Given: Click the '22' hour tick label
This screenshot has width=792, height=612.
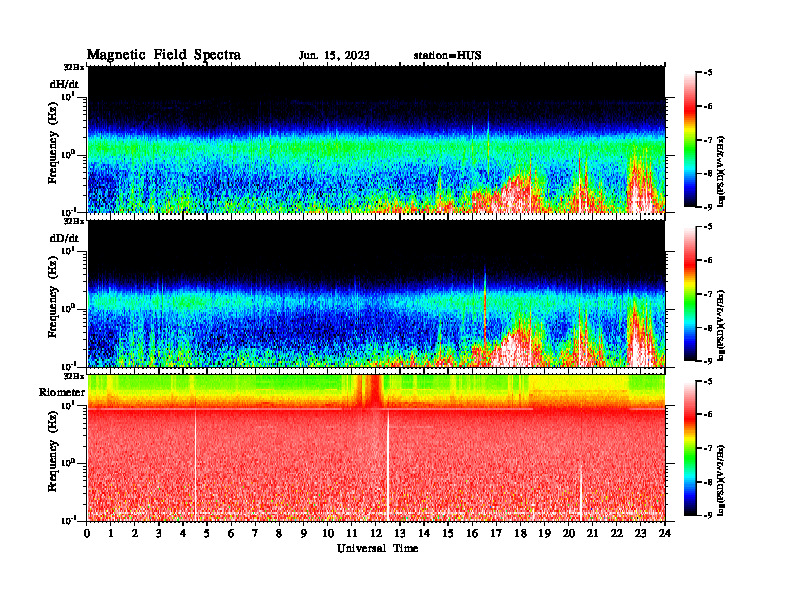Looking at the screenshot, I should point(617,533).
